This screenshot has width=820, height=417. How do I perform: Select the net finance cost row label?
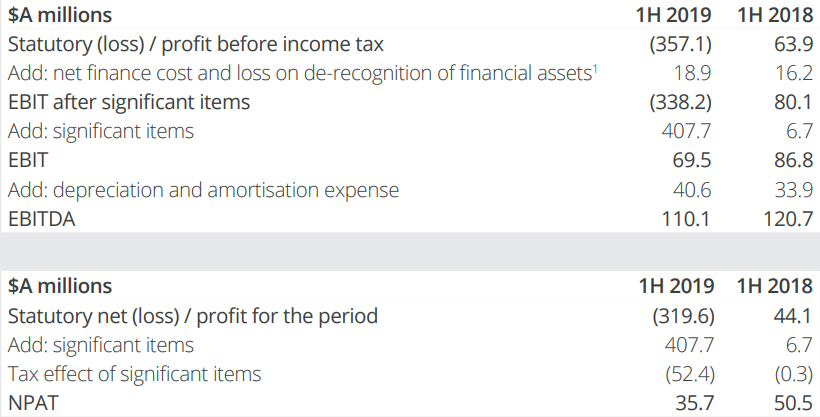click(302, 73)
